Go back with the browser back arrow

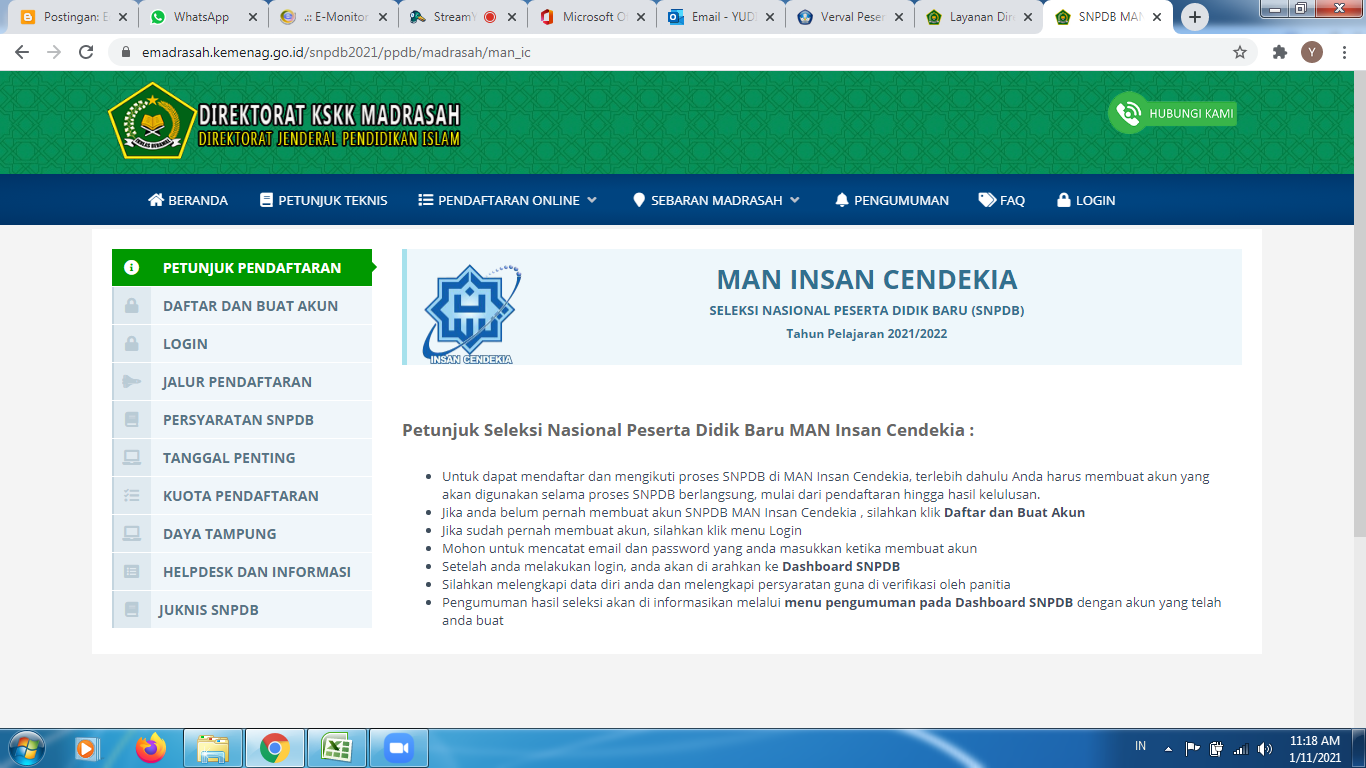click(22, 52)
